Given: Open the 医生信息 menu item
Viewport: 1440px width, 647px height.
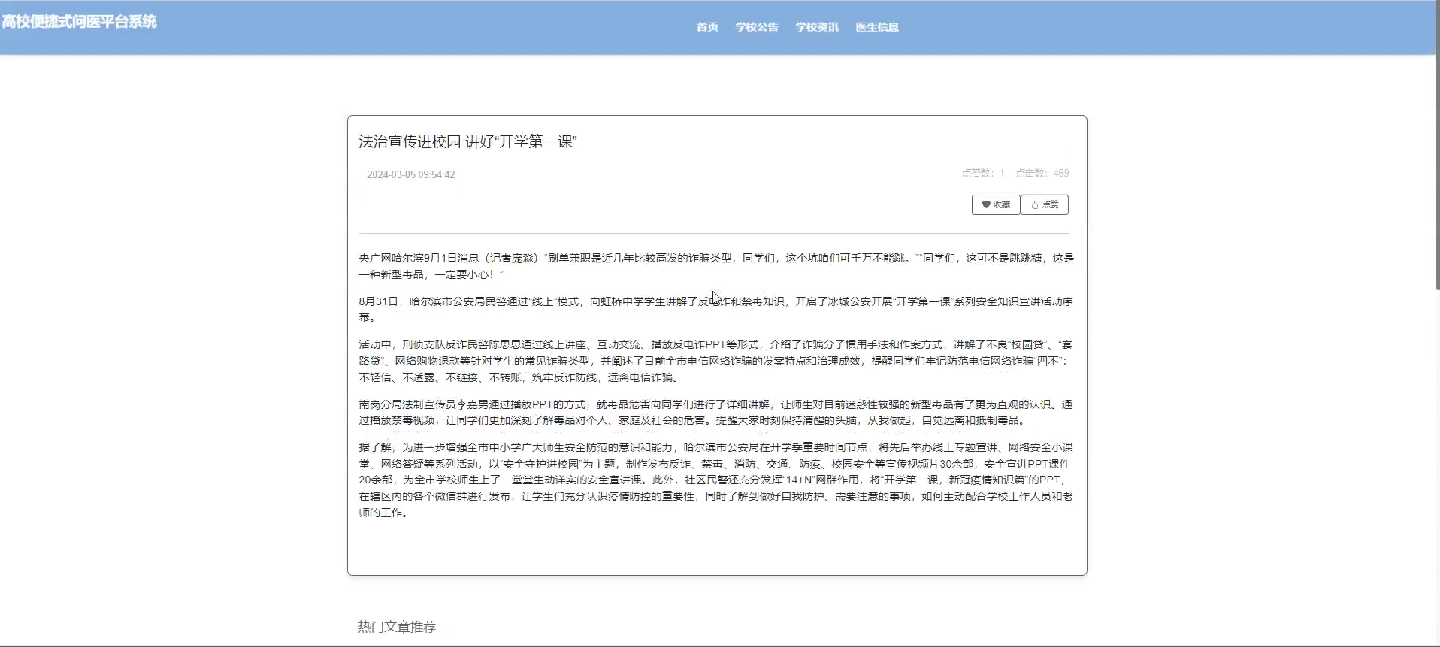Looking at the screenshot, I should coord(877,27).
